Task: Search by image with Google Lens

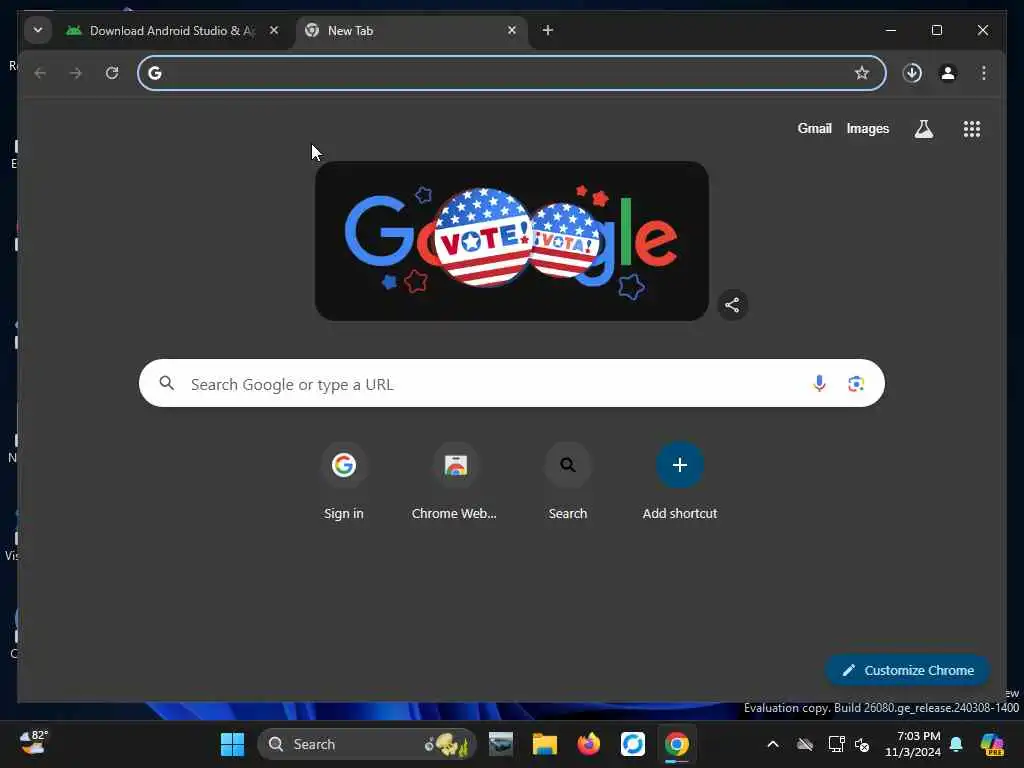Action: (856, 383)
